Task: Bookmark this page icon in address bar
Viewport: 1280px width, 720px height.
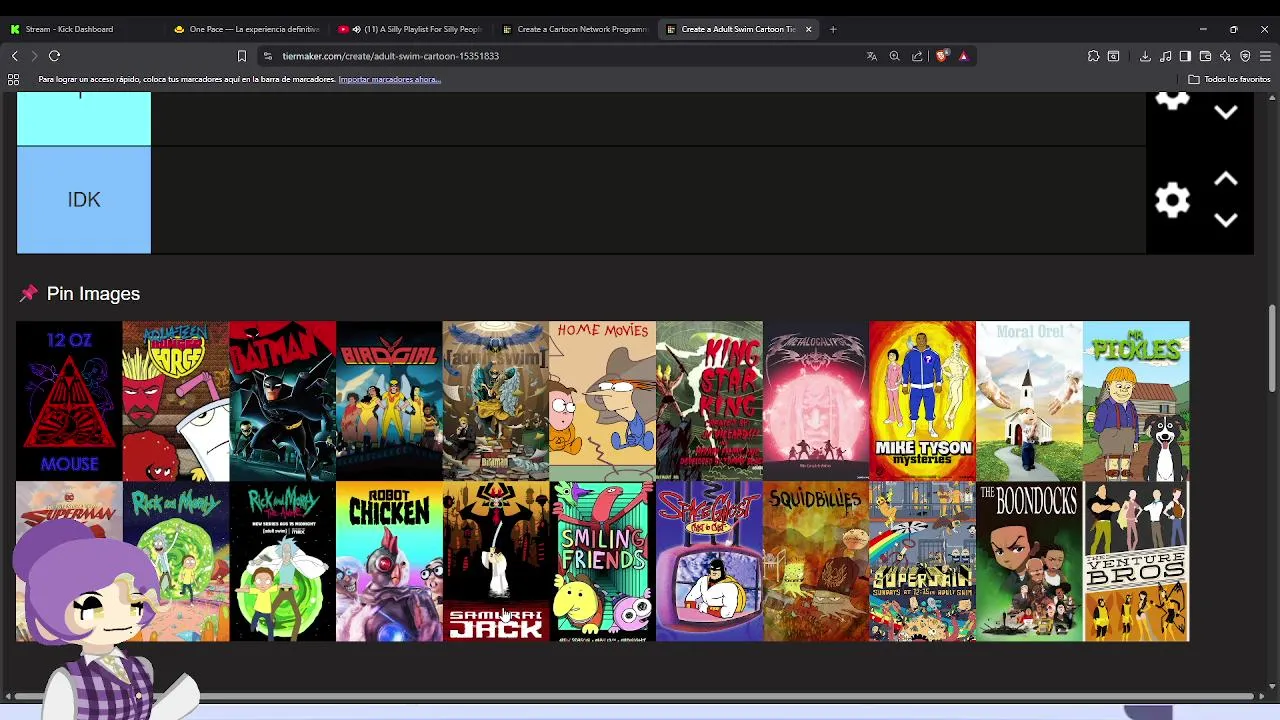Action: click(241, 56)
